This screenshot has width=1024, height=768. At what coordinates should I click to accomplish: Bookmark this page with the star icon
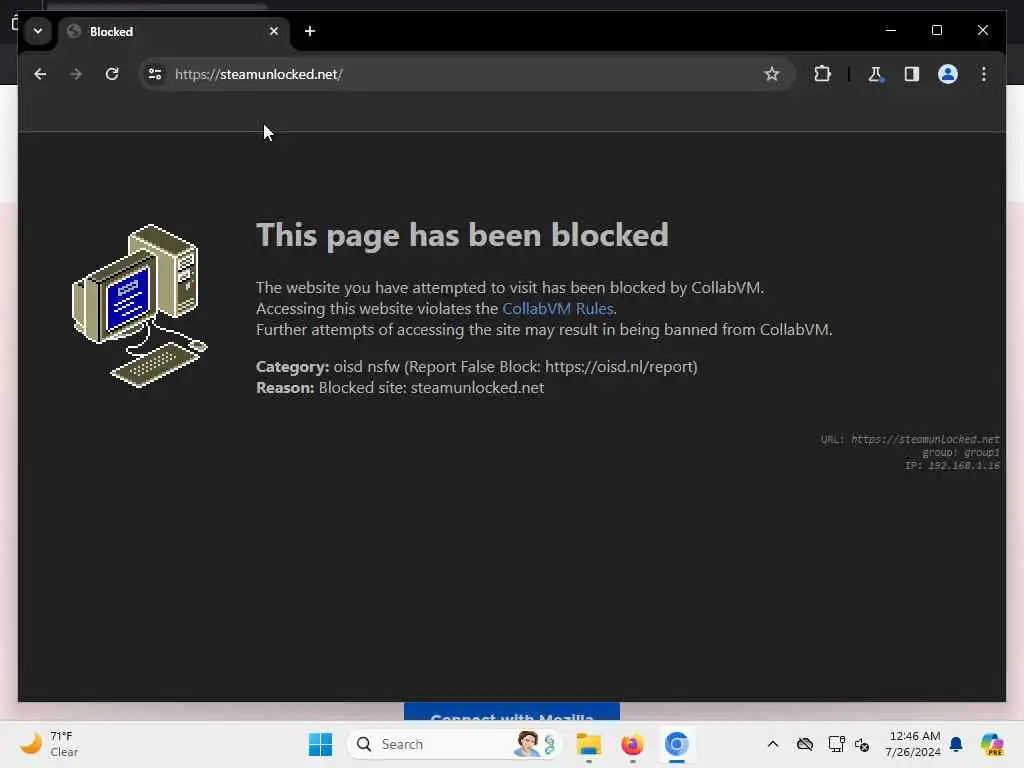771,74
